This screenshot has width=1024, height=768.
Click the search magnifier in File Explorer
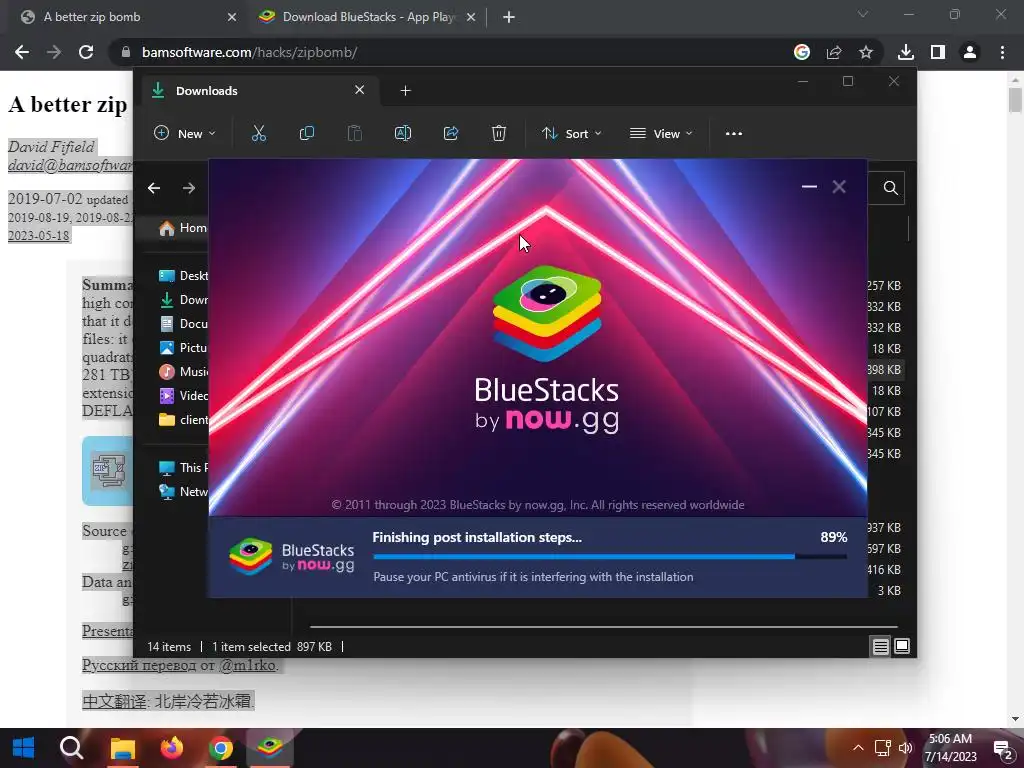coord(890,188)
